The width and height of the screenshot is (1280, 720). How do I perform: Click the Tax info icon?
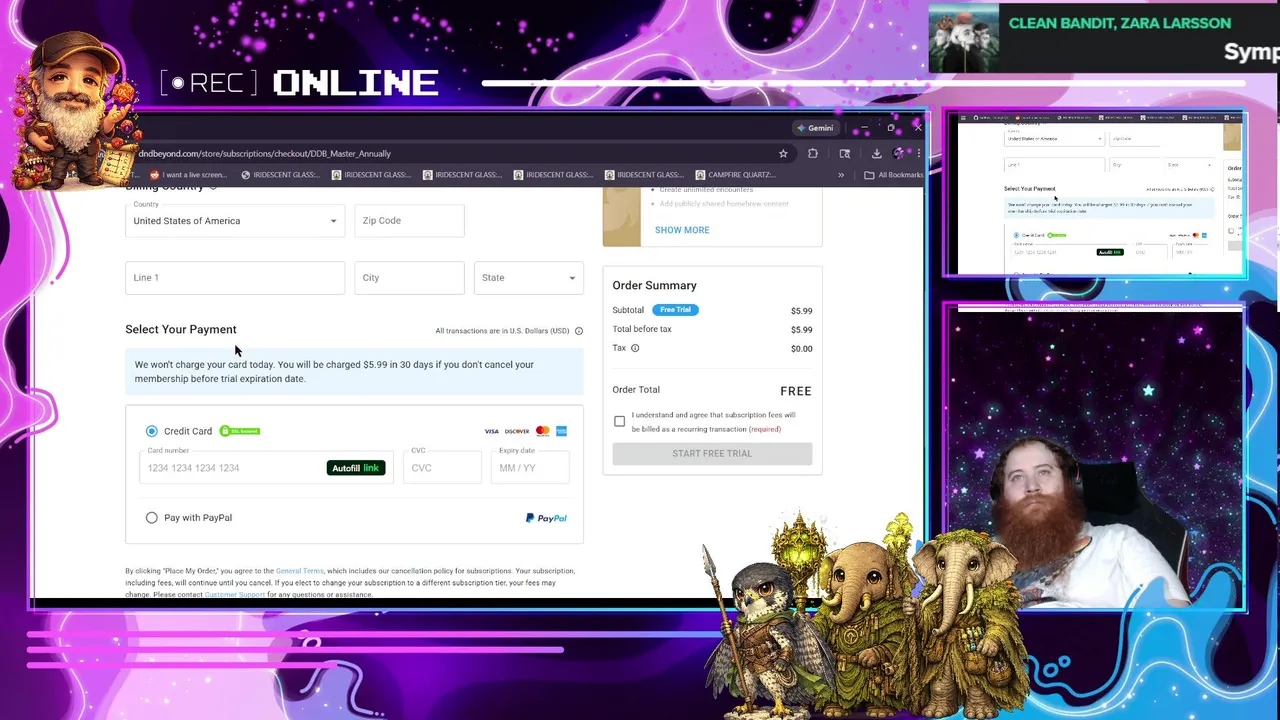635,348
